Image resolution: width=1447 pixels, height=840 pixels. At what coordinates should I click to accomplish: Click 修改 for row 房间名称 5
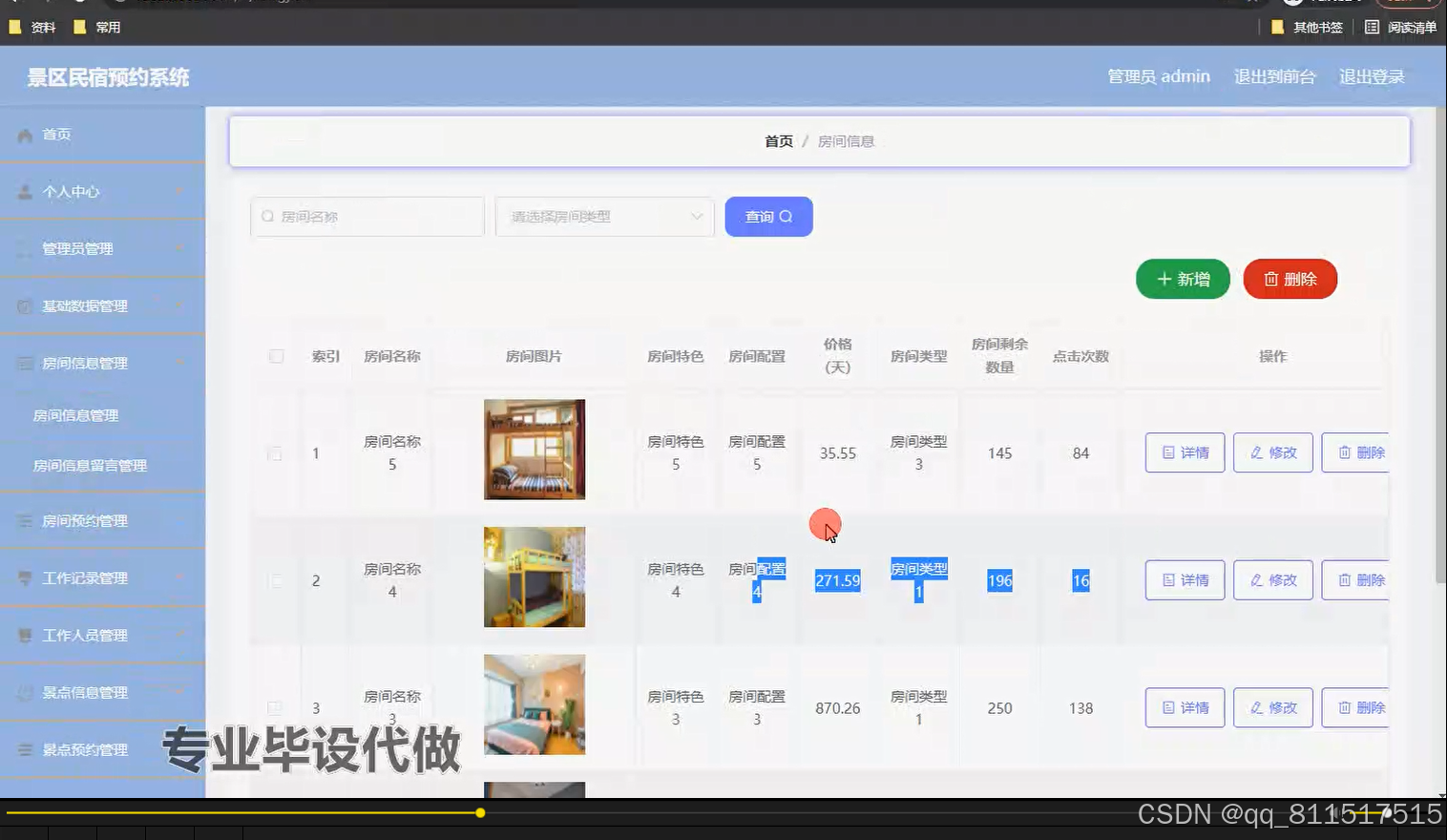point(1273,452)
